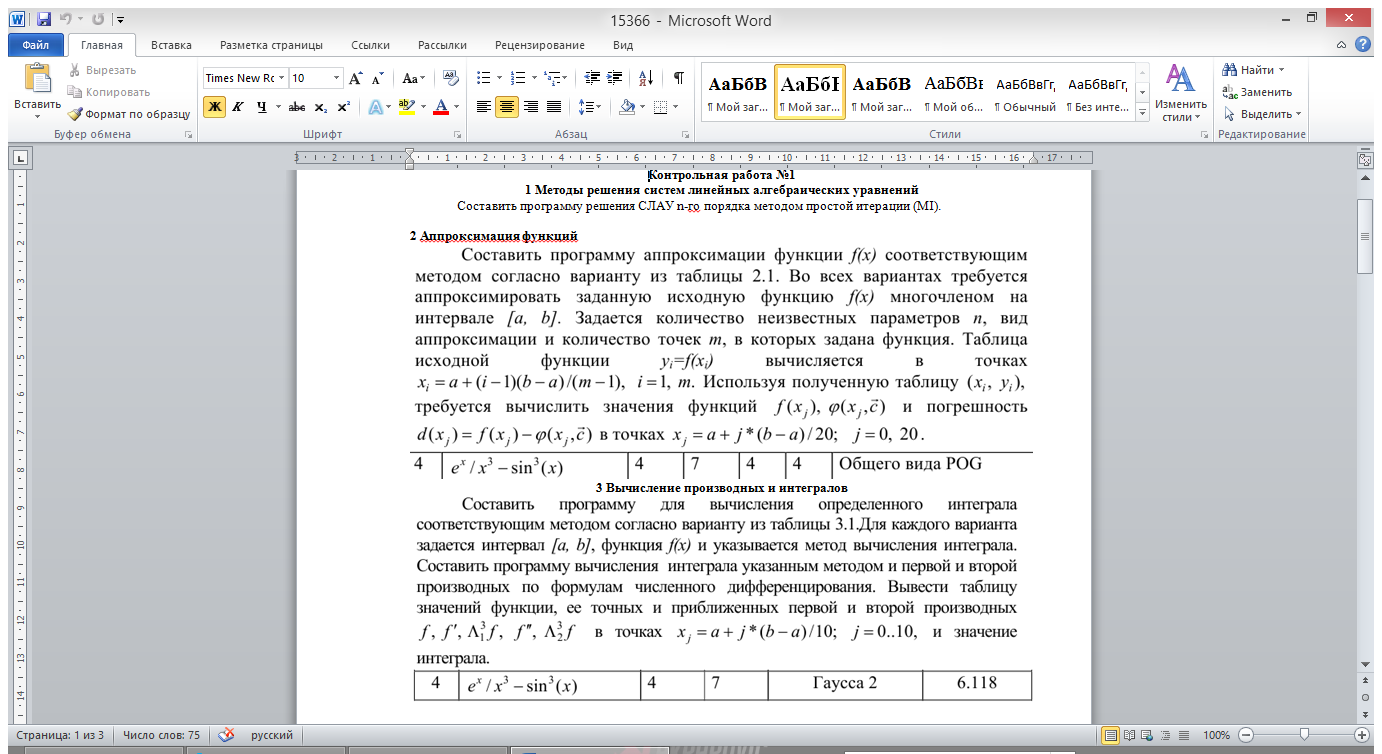Image resolution: width=1382 pixels, height=754 pixels.
Task: Click Заменить to replace text
Action: point(1258,92)
